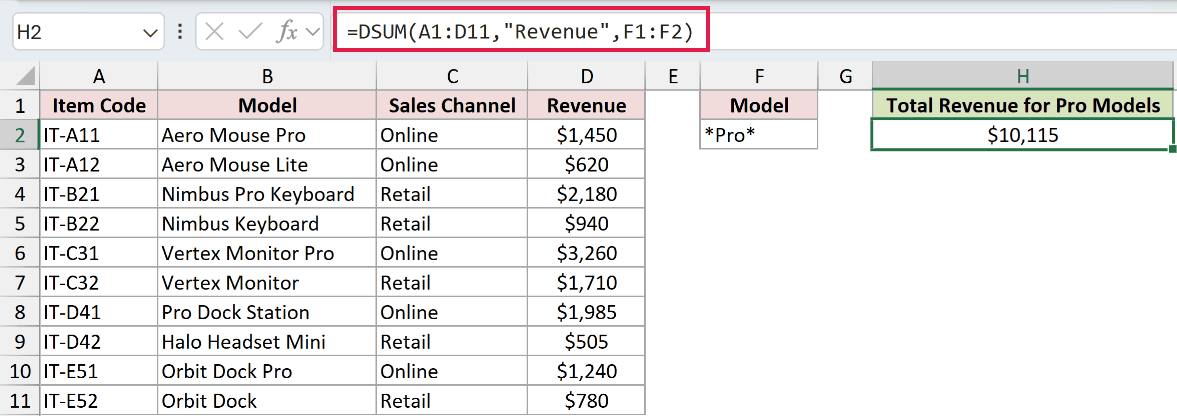Select cell IT-C32

click(x=99, y=283)
